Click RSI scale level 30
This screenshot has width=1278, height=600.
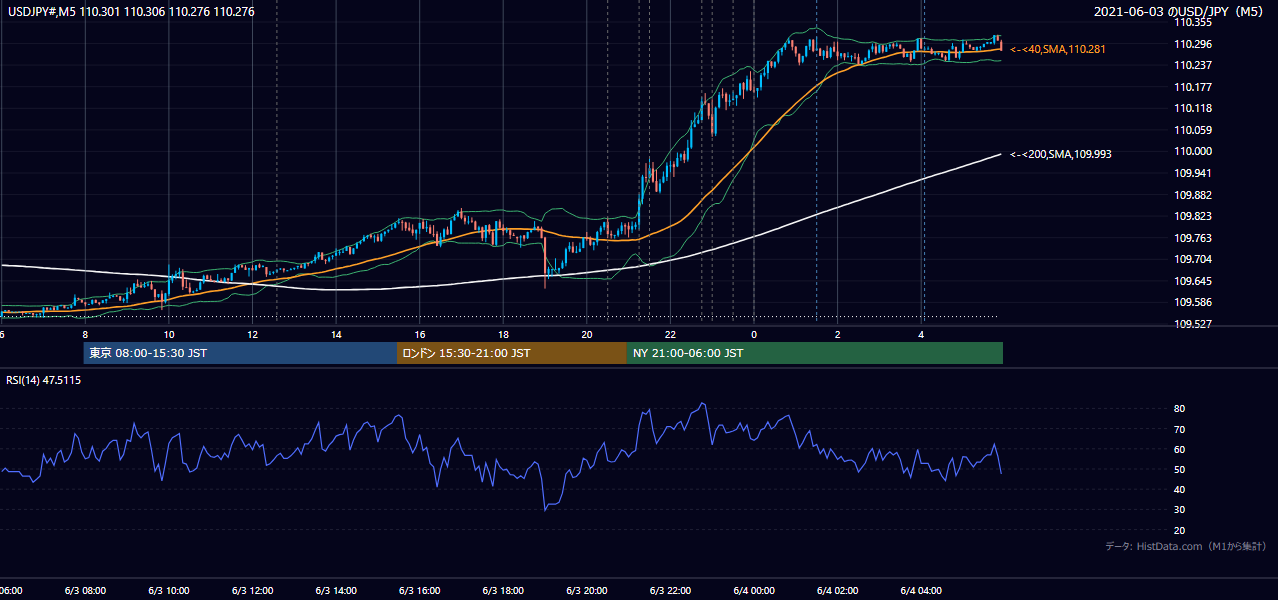tap(1179, 509)
